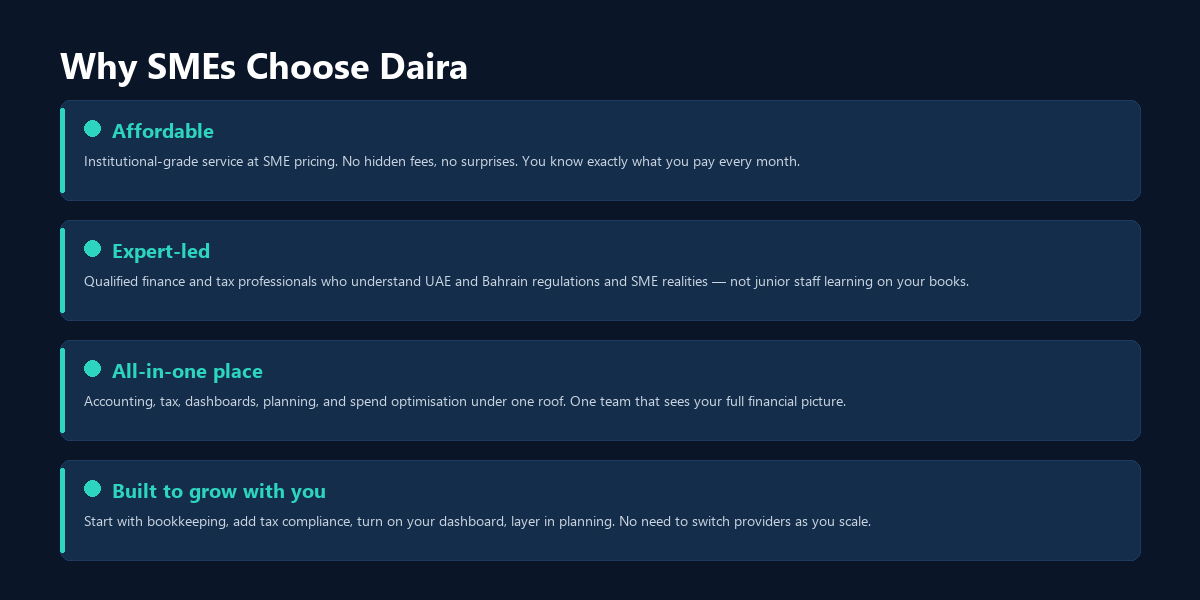The image size is (1200, 600).
Task: Click the teal bullet icon beside Affordable
Action: click(93, 129)
